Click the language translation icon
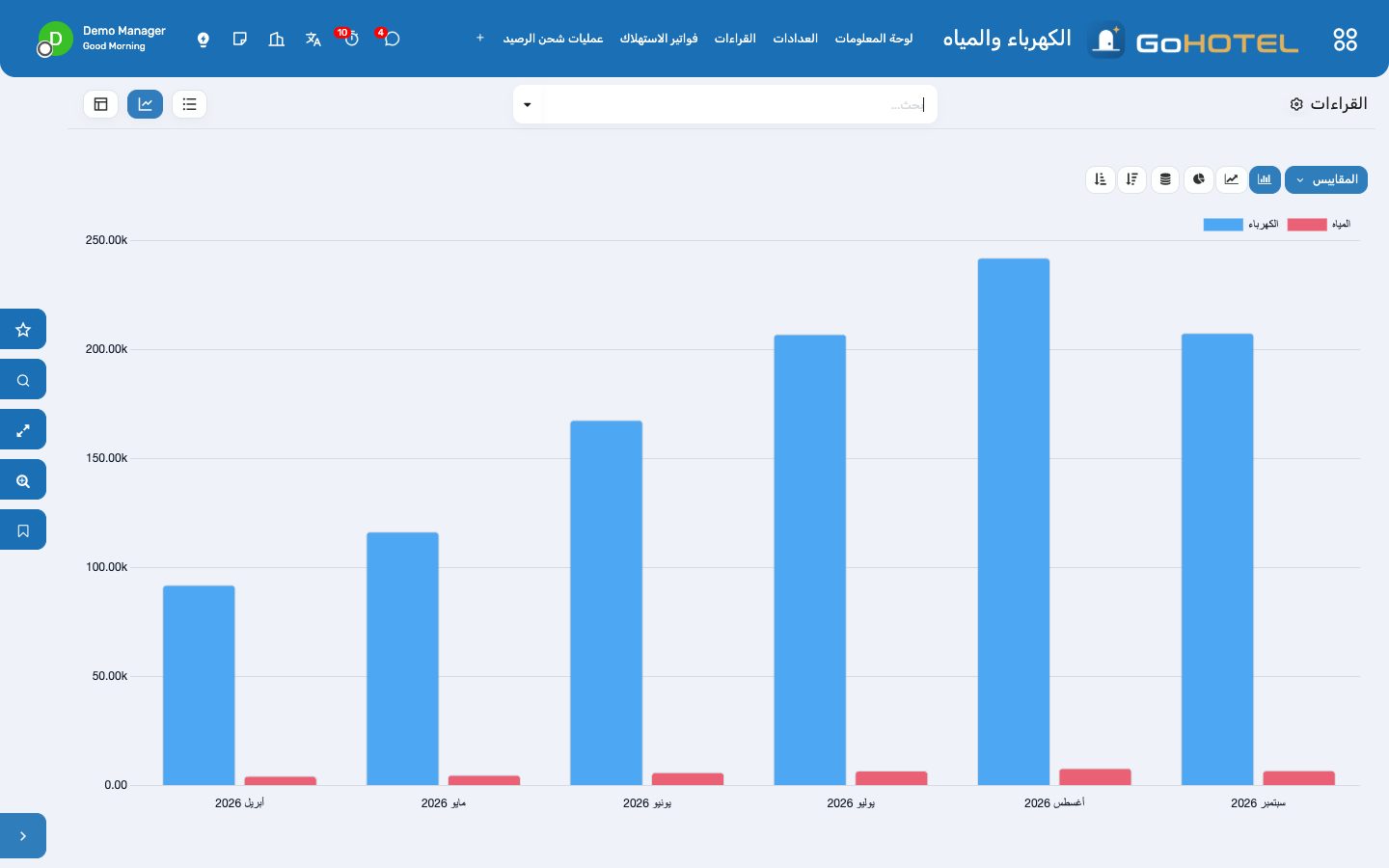 (x=313, y=40)
